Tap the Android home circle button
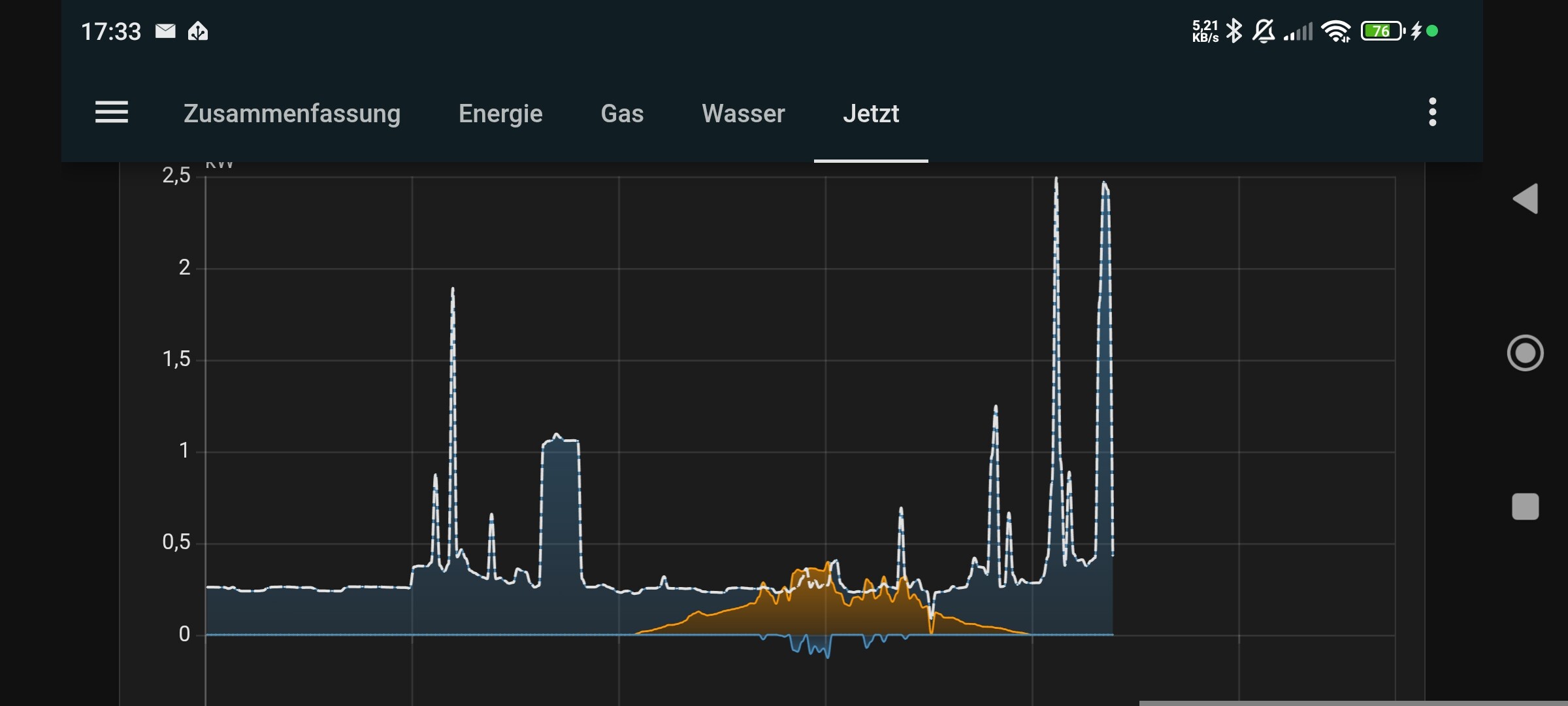 pos(1526,353)
